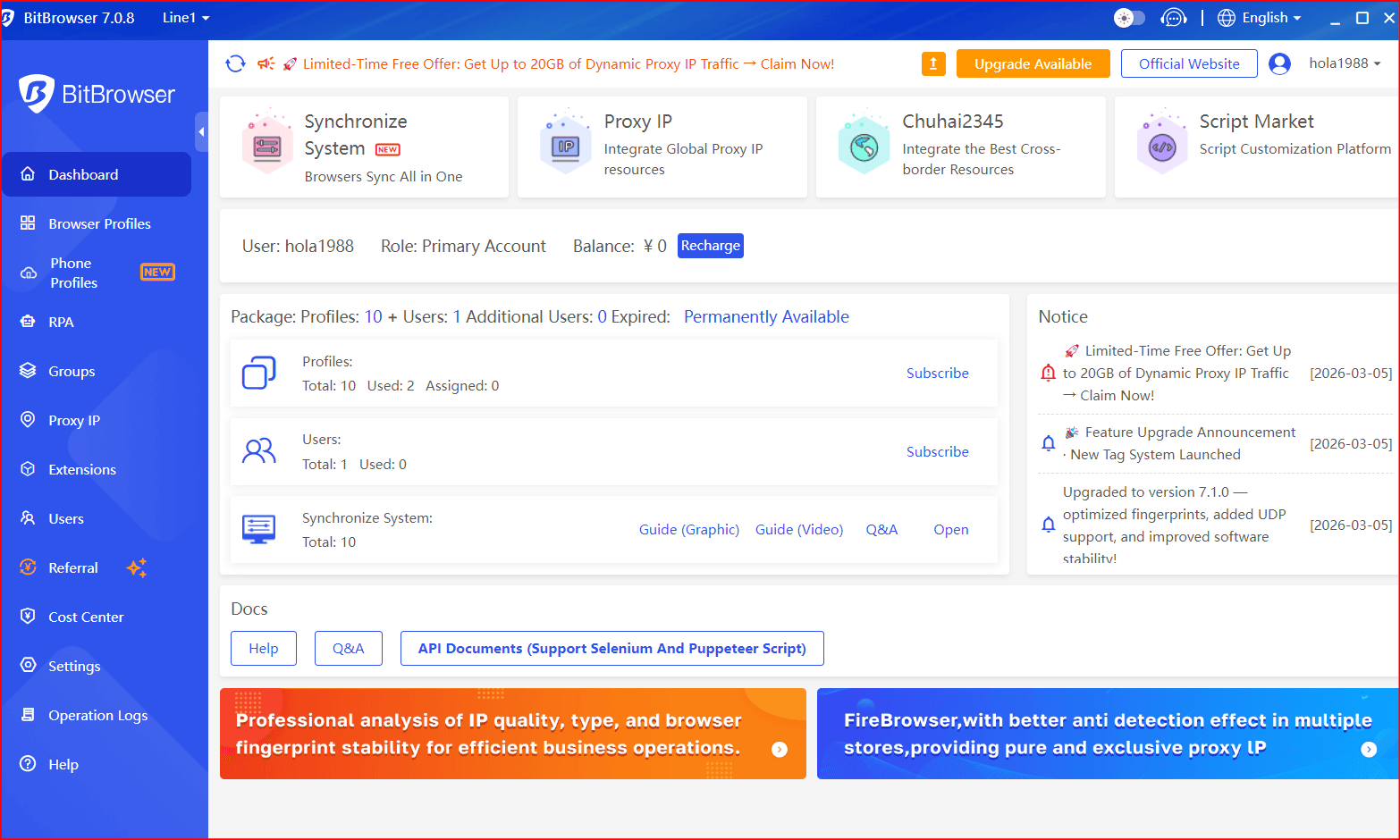This screenshot has width=1400, height=840.
Task: Collapse the left sidebar panel
Action: [201, 132]
